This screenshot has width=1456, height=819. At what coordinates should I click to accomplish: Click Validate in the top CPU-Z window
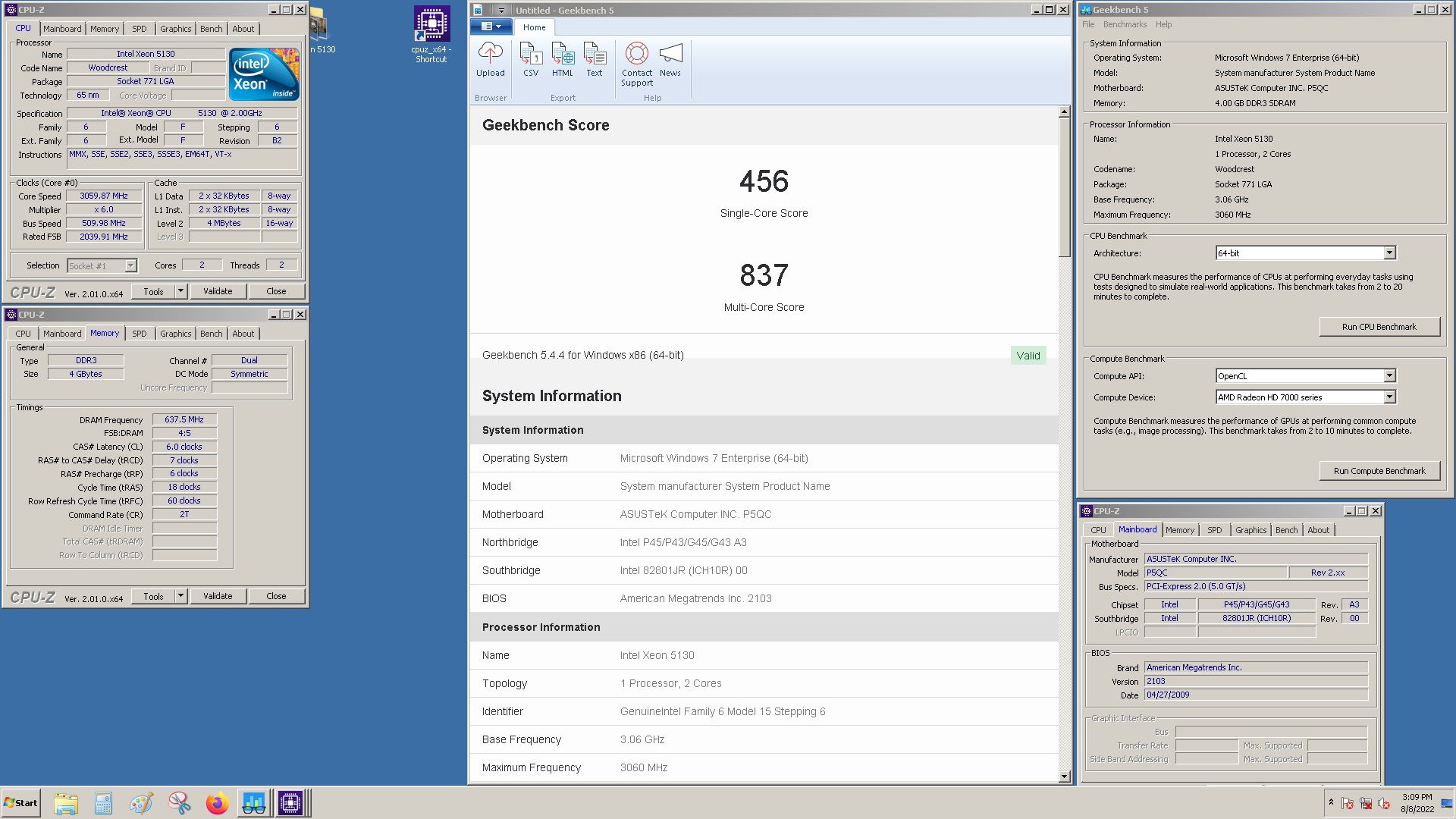coord(218,291)
